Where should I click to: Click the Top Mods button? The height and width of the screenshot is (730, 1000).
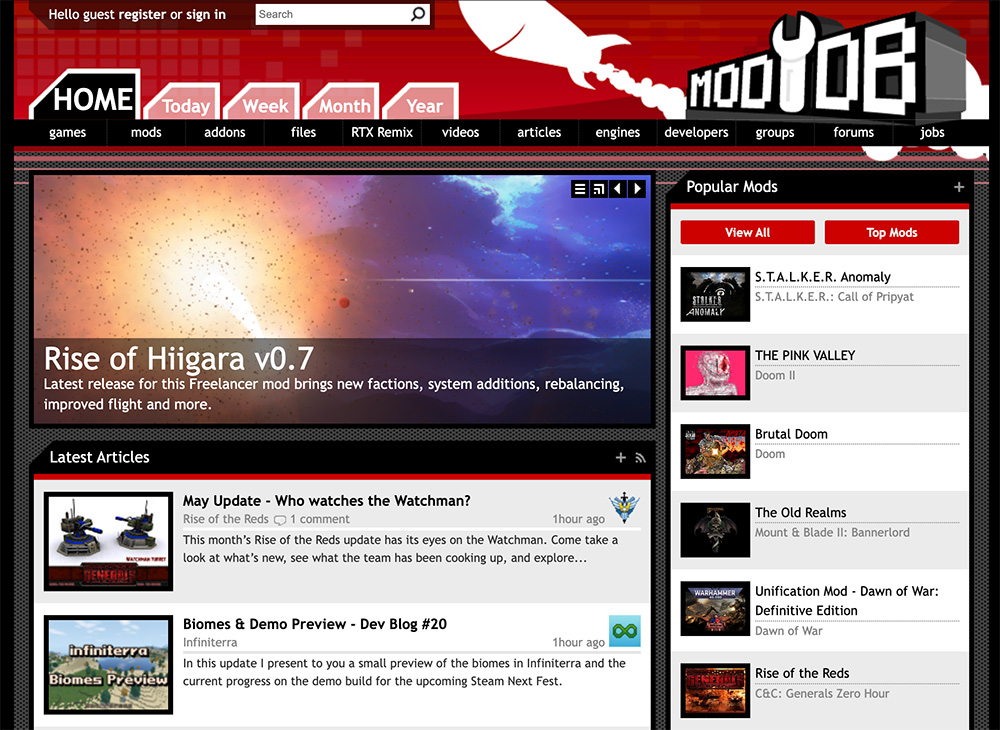click(x=892, y=232)
